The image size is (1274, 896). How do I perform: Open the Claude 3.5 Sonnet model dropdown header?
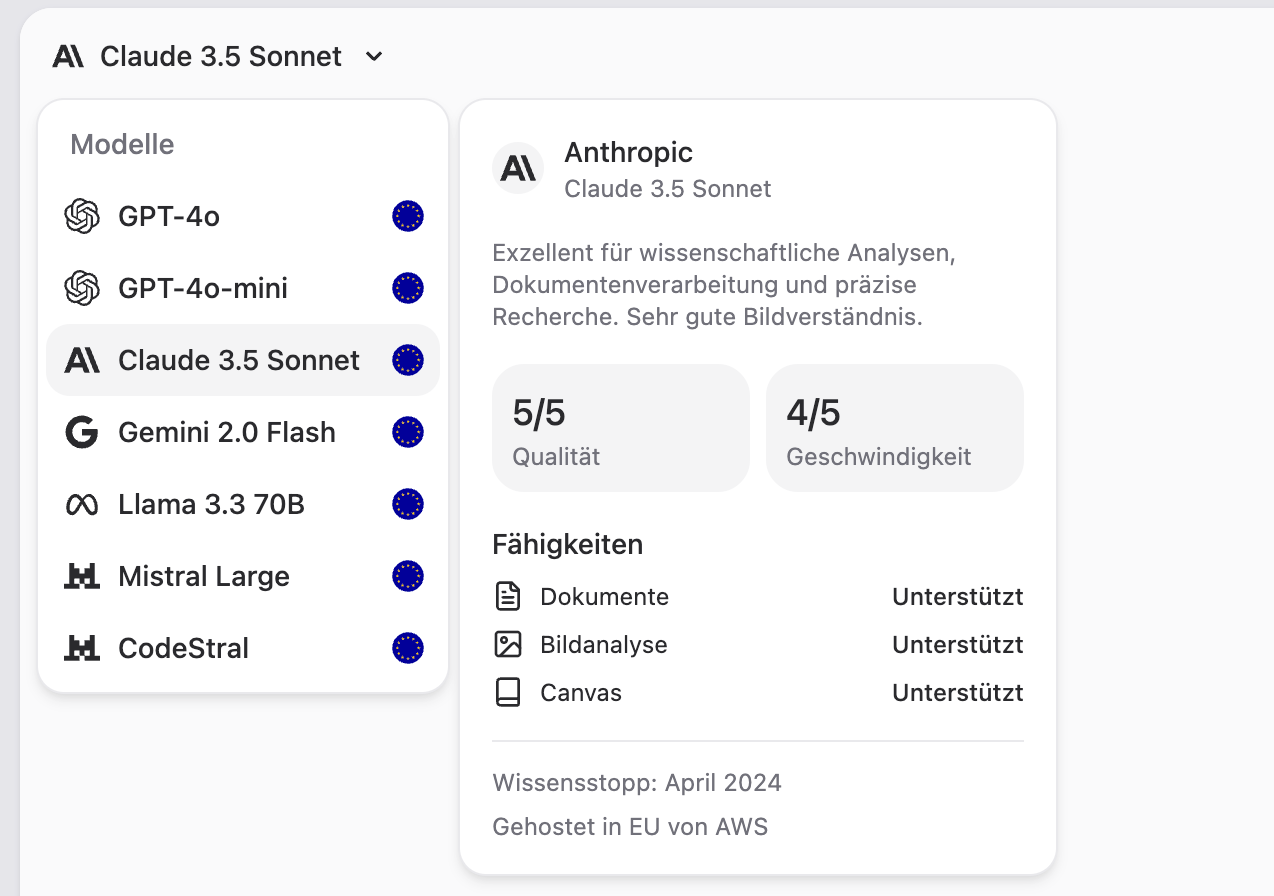pos(220,57)
